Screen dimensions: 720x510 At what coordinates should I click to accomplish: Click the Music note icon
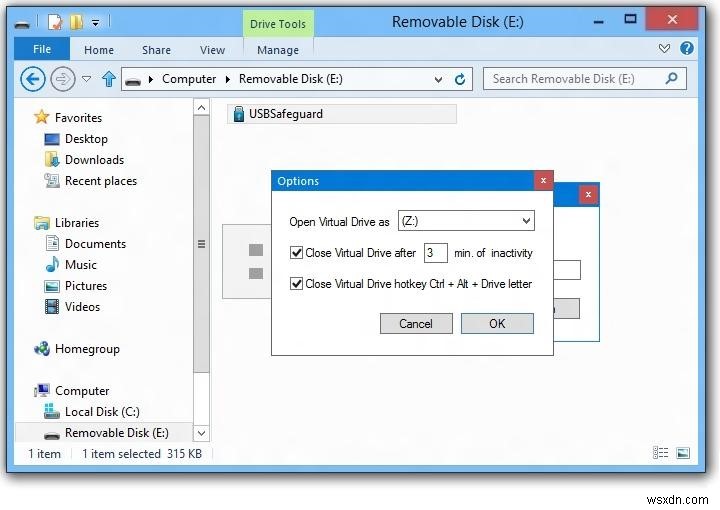click(52, 264)
